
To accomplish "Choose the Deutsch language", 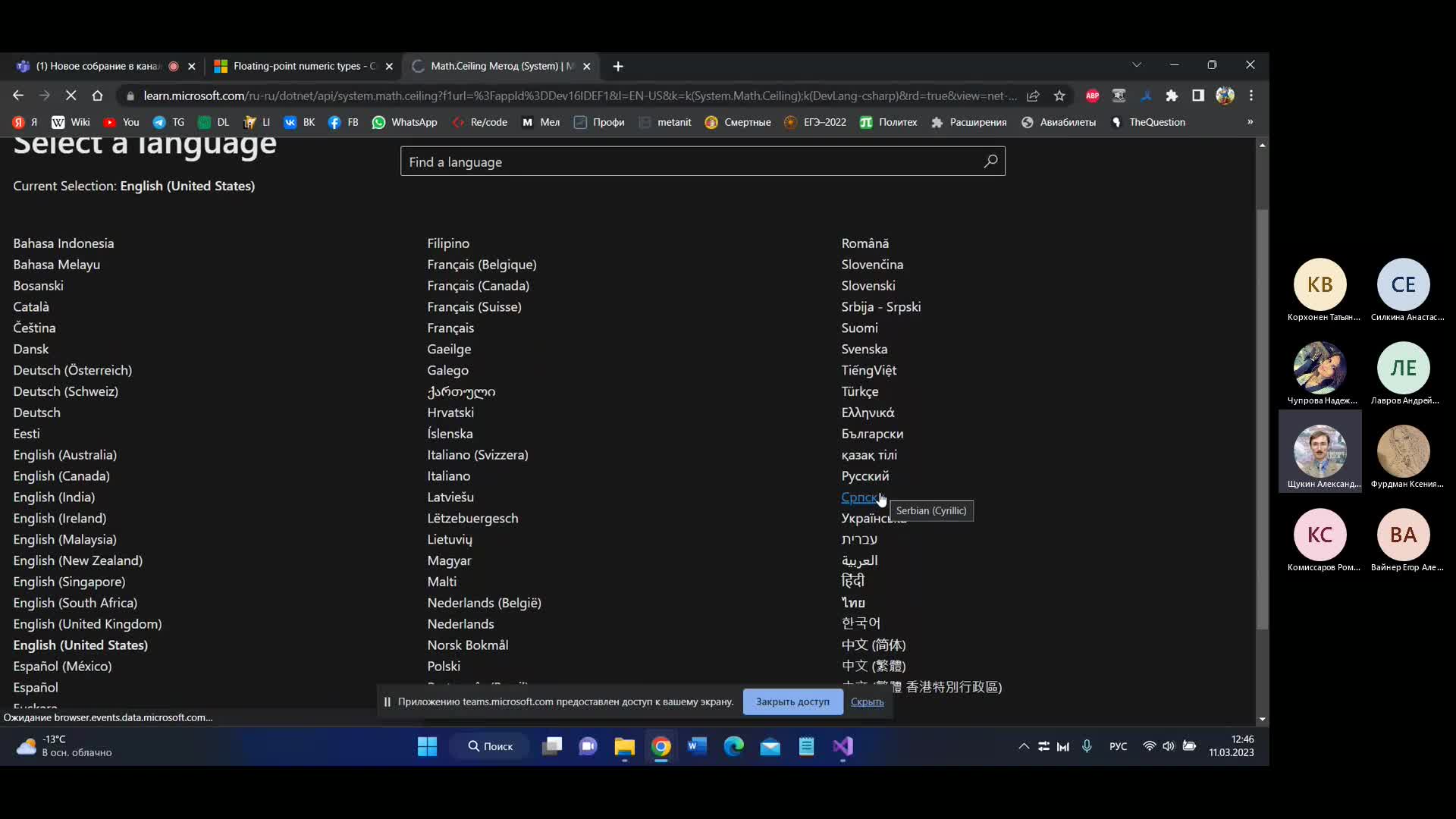I will 36,413.
